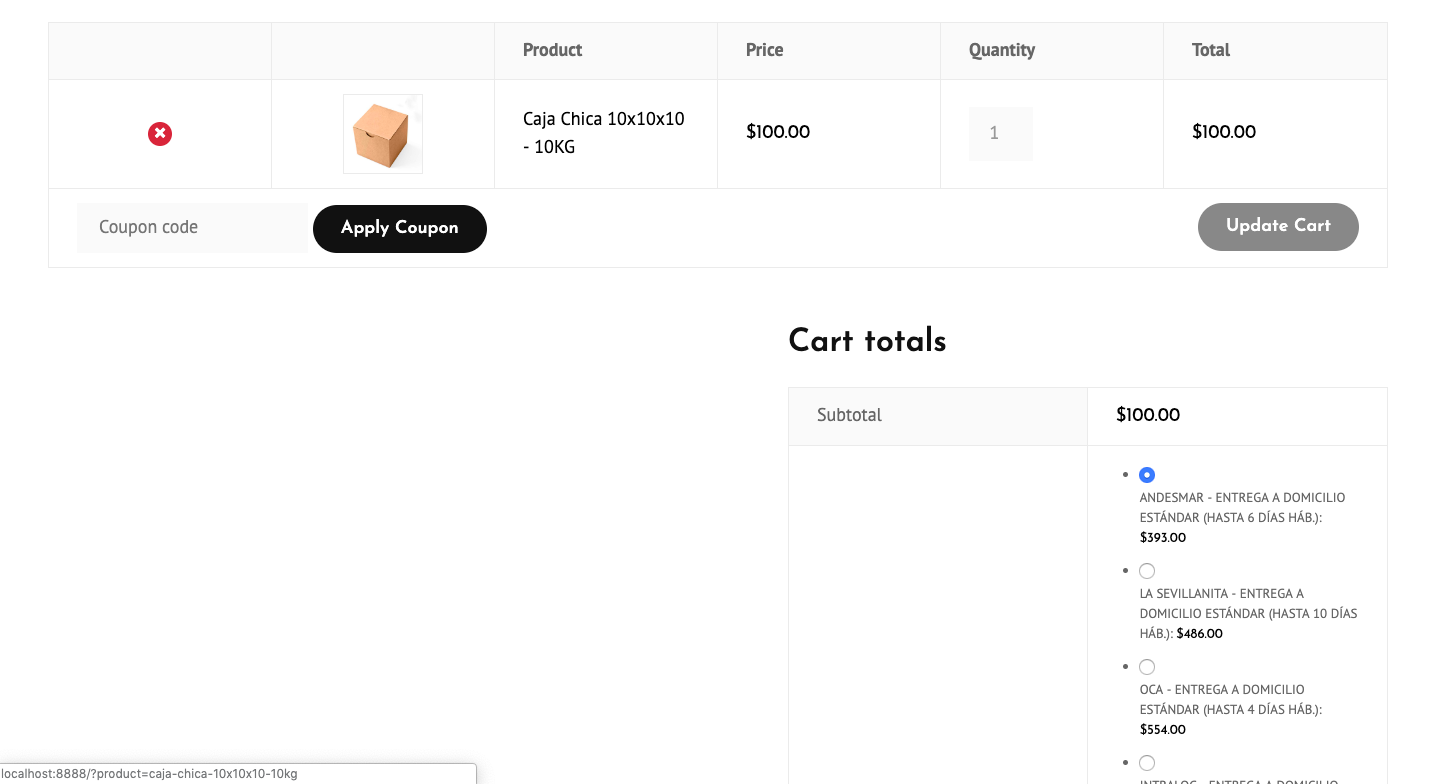Click the Quantity column header
Image resolution: width=1438 pixels, height=784 pixels.
point(1002,50)
